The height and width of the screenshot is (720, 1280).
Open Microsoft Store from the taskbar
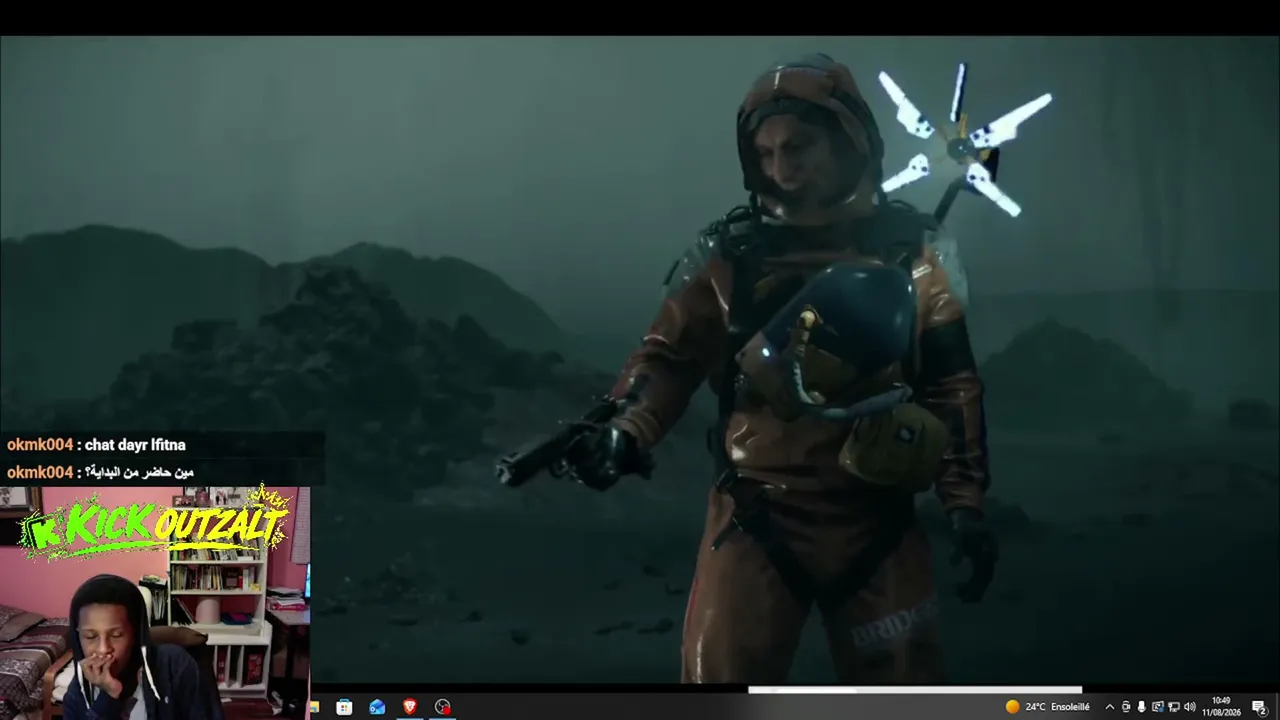click(344, 707)
